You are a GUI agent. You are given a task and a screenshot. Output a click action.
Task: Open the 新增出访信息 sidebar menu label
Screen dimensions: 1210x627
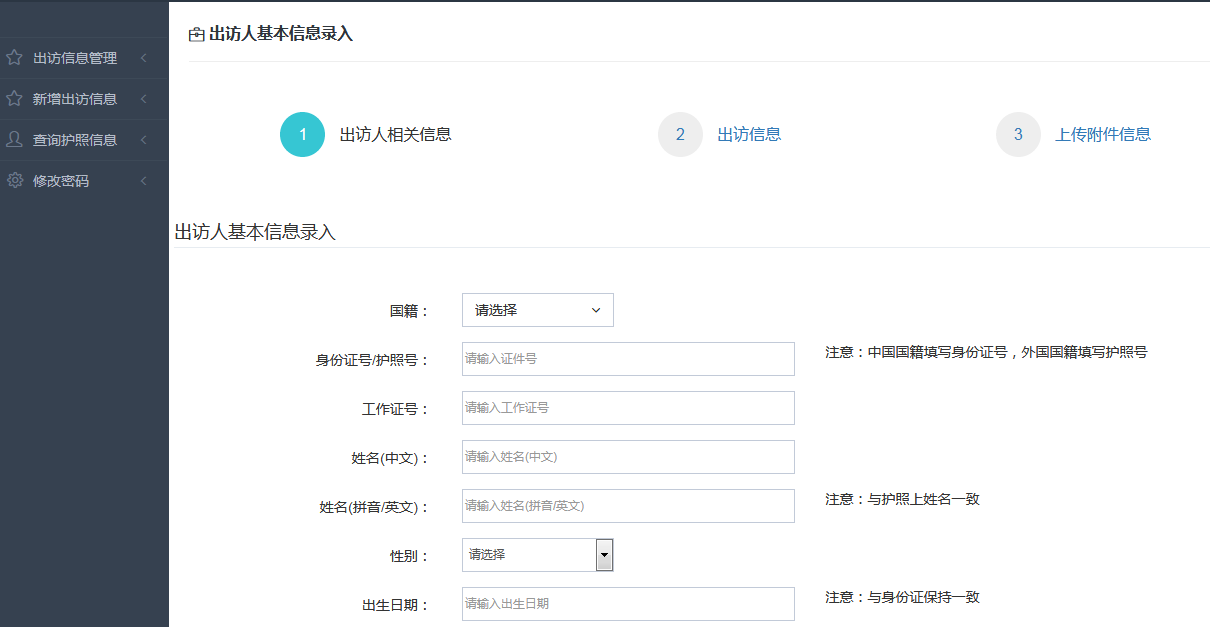pos(75,99)
